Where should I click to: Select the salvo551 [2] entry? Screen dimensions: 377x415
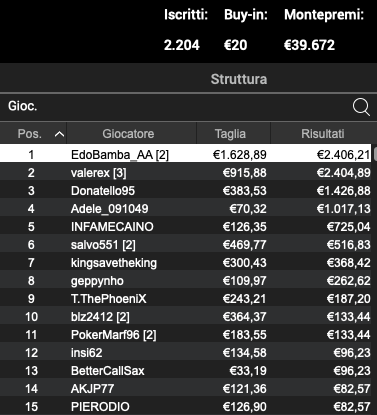tap(185, 244)
